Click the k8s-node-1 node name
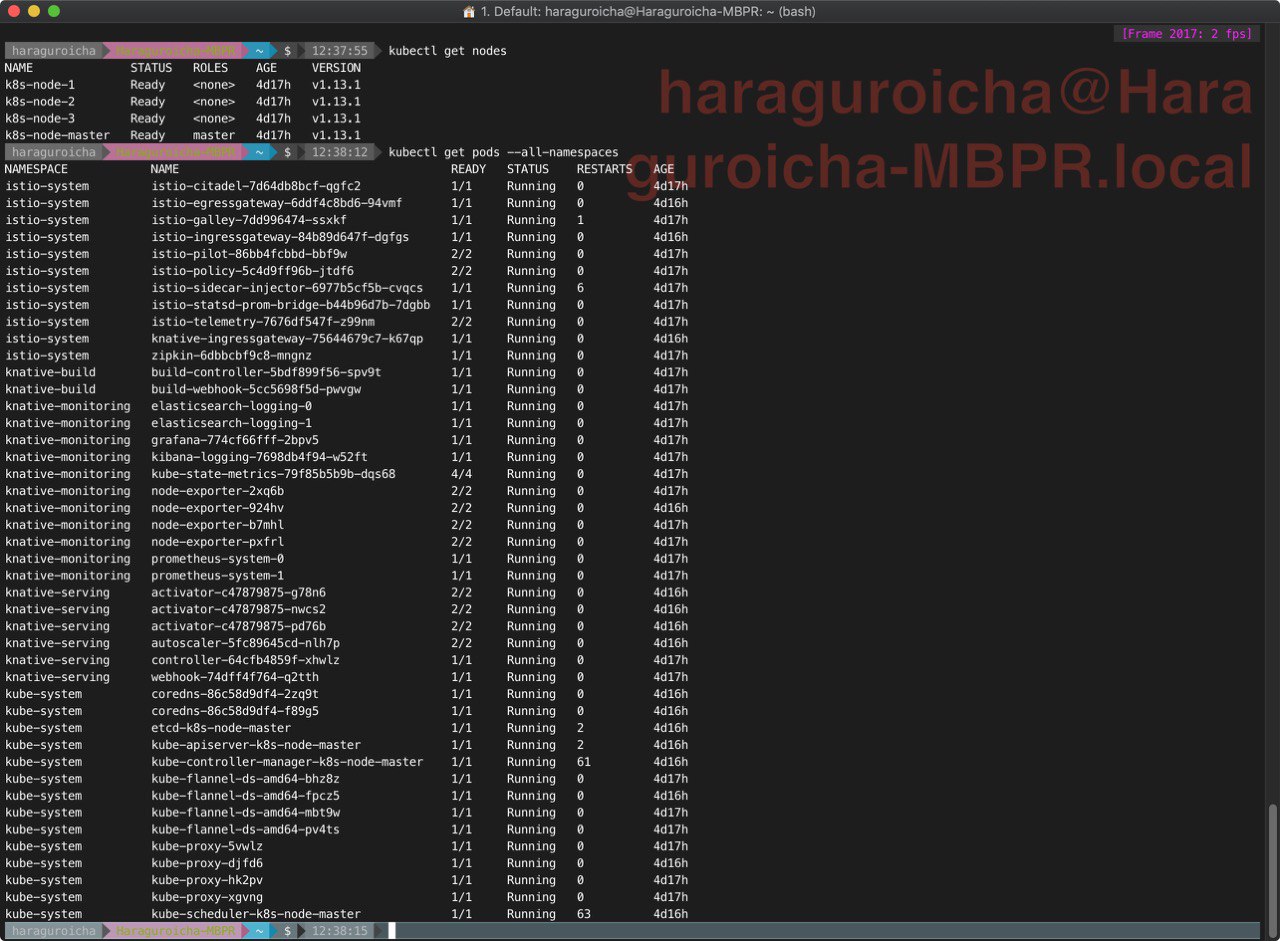1280x941 pixels. click(40, 85)
